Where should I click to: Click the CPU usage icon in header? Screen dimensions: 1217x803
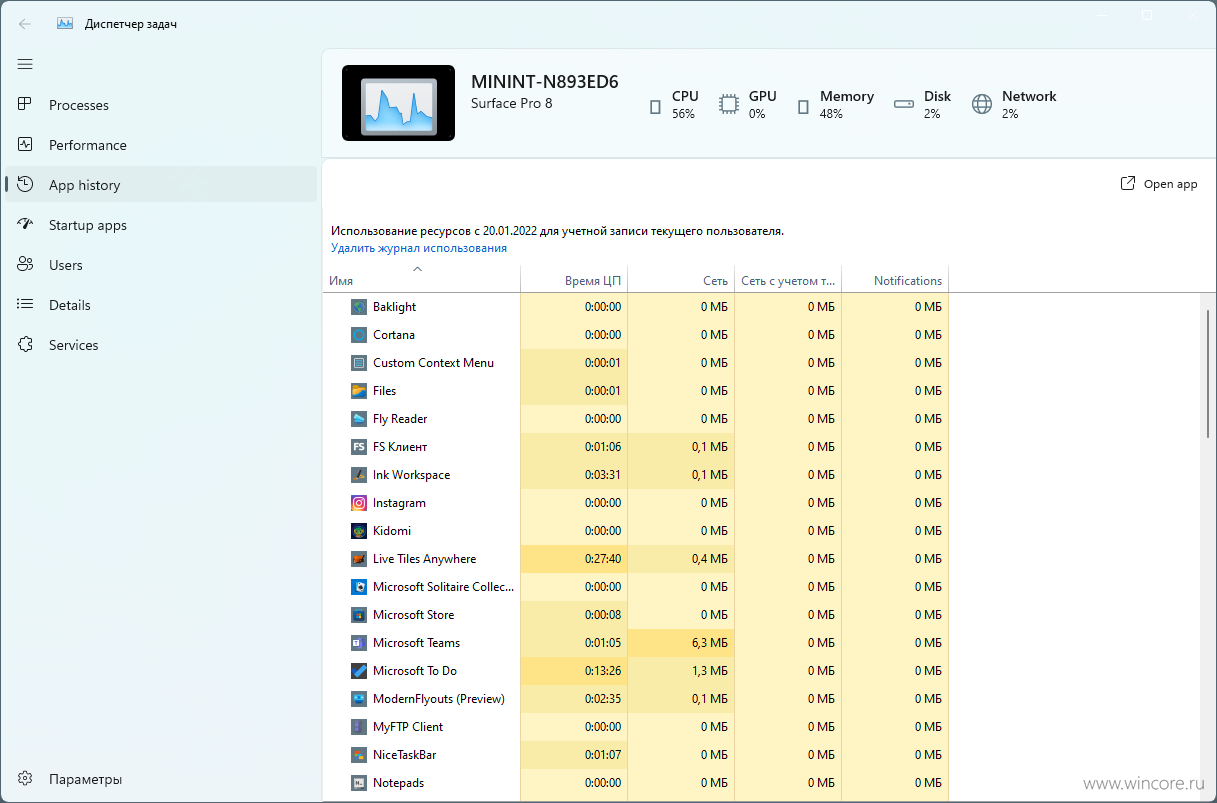pos(656,105)
